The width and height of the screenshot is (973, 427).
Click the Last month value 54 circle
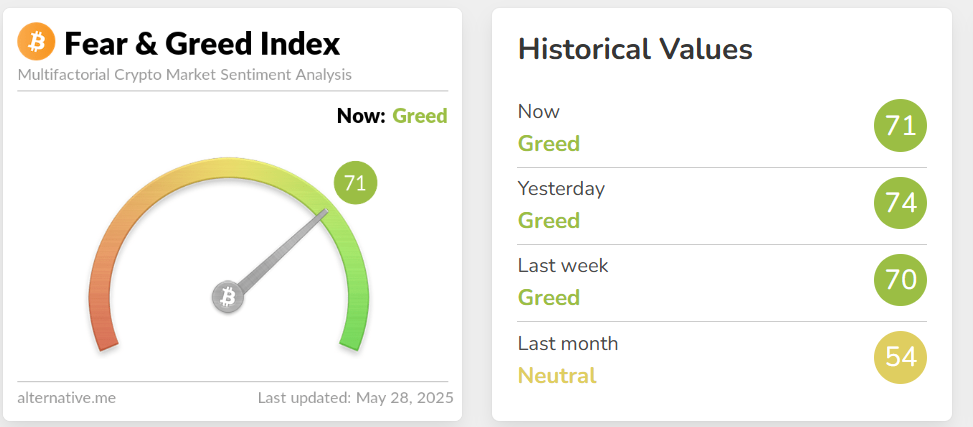click(x=900, y=357)
